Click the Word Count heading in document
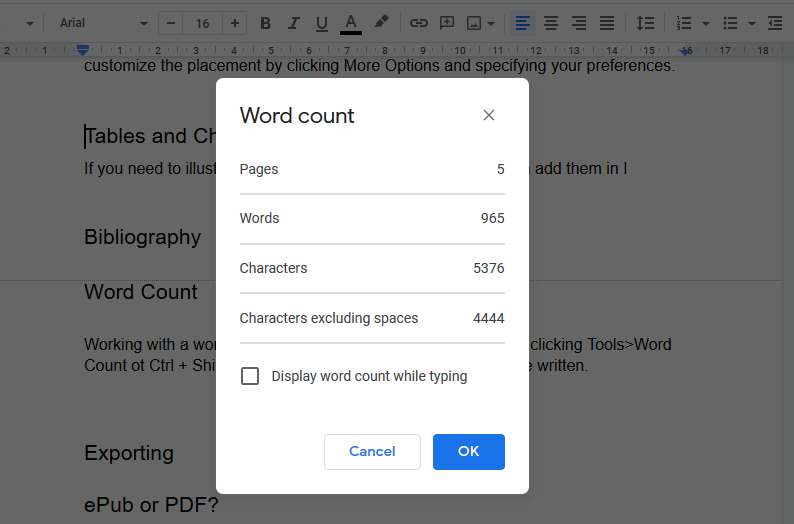 click(x=141, y=292)
